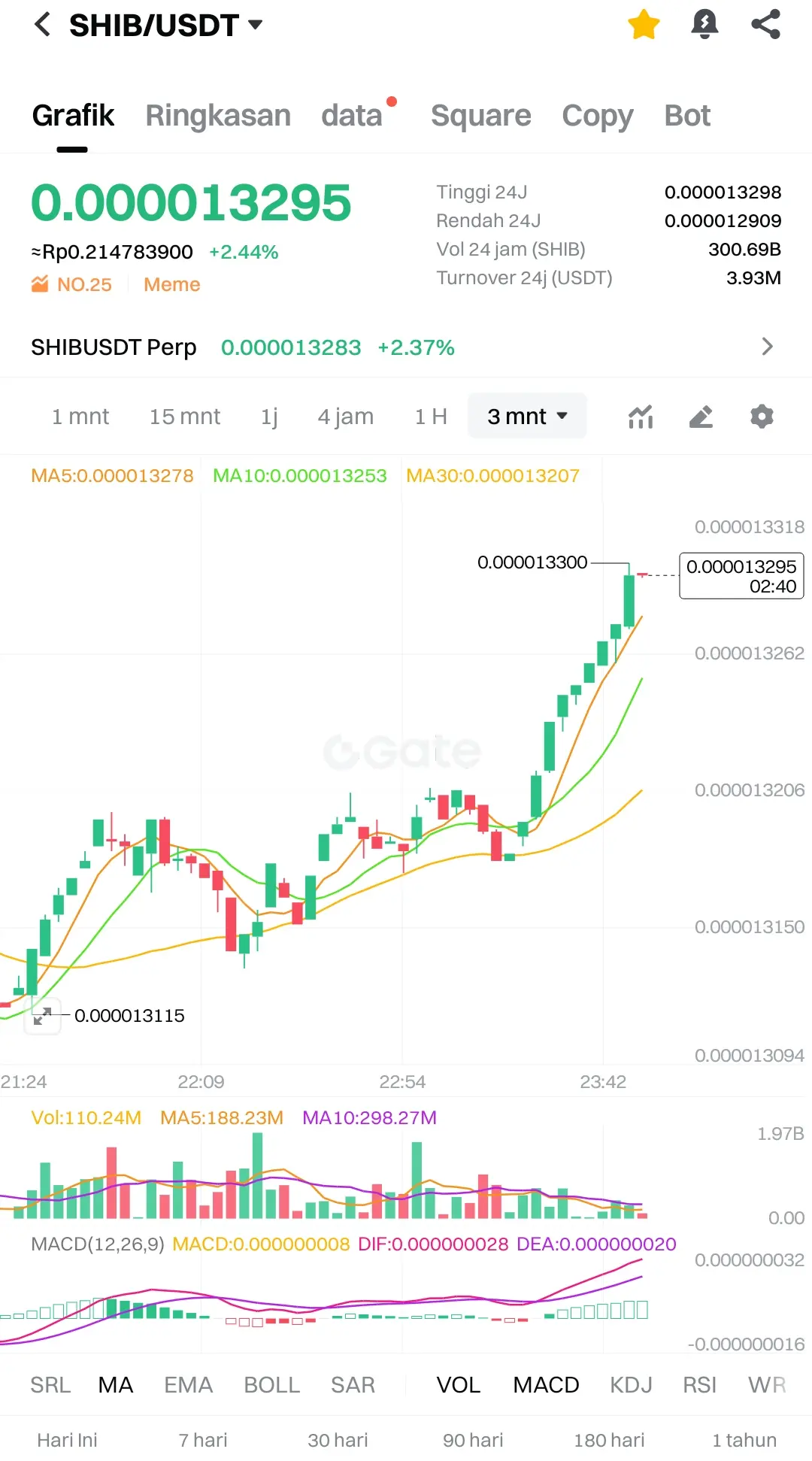Select the 1 H timeframe
812x1461 pixels.
tap(431, 417)
